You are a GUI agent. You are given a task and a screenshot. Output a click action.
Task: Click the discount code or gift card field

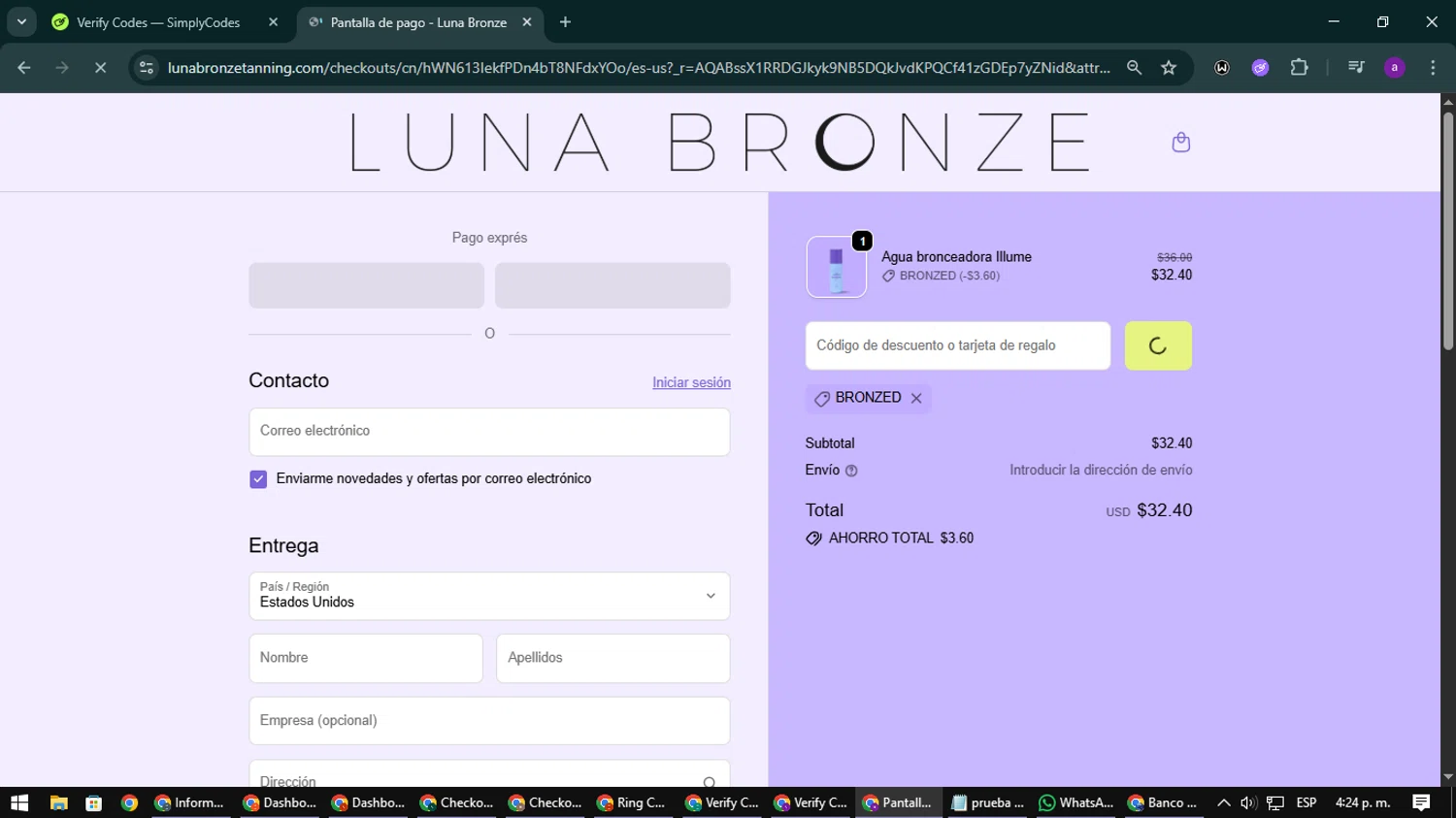(x=958, y=345)
